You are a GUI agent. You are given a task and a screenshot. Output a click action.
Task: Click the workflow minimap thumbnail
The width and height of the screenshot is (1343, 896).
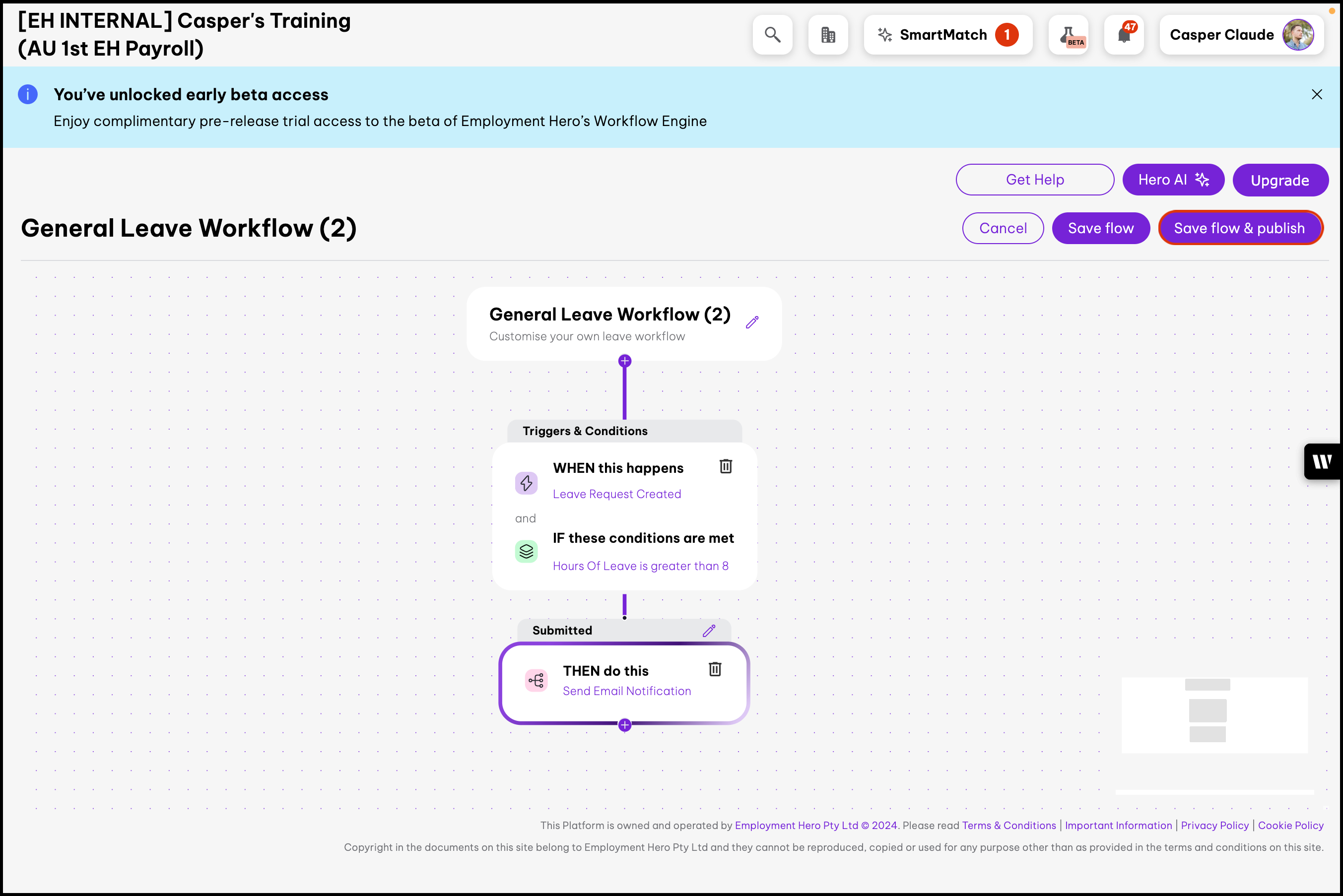[x=1214, y=715]
